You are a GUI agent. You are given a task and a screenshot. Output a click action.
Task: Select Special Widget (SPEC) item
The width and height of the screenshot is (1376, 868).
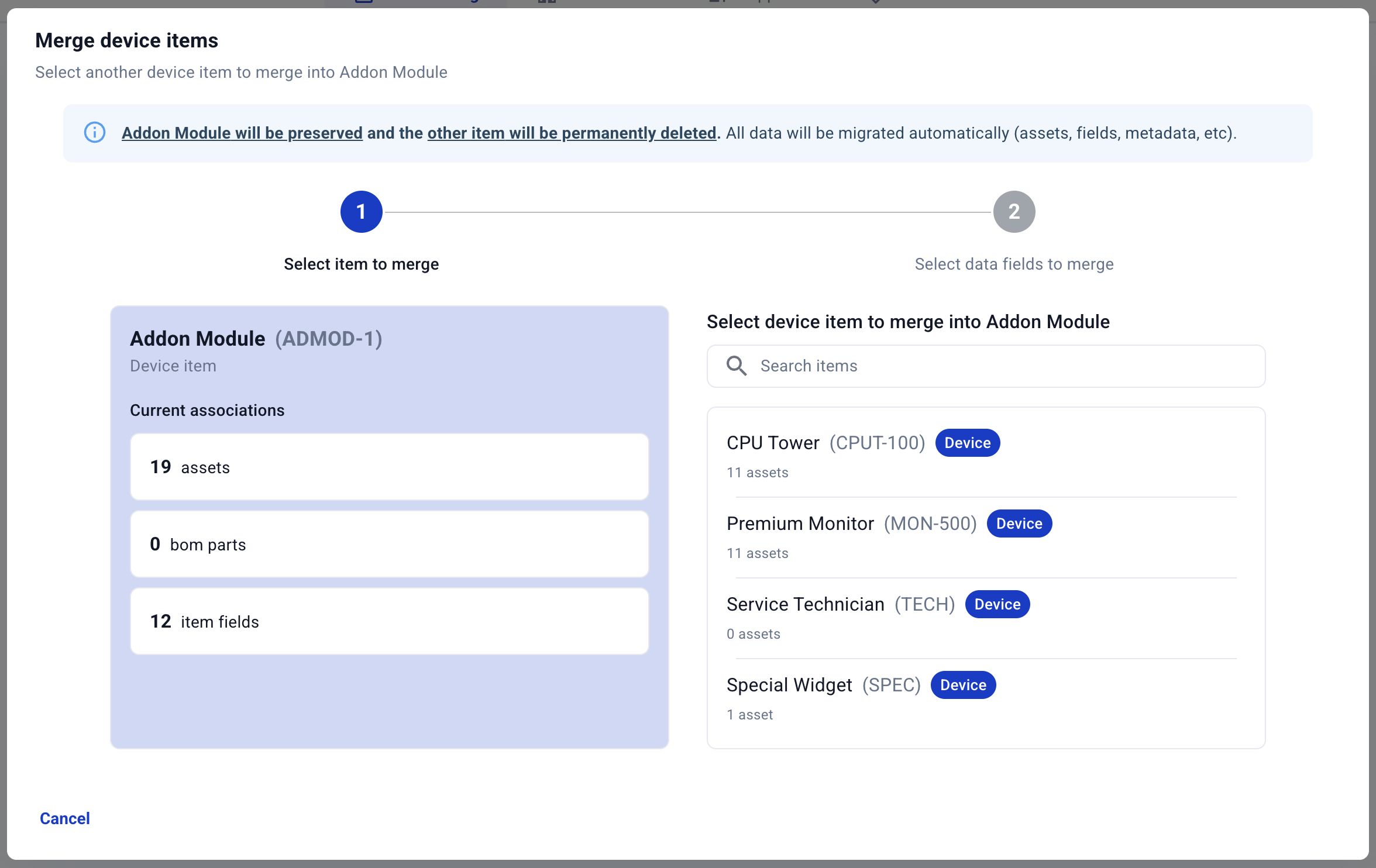tap(789, 686)
